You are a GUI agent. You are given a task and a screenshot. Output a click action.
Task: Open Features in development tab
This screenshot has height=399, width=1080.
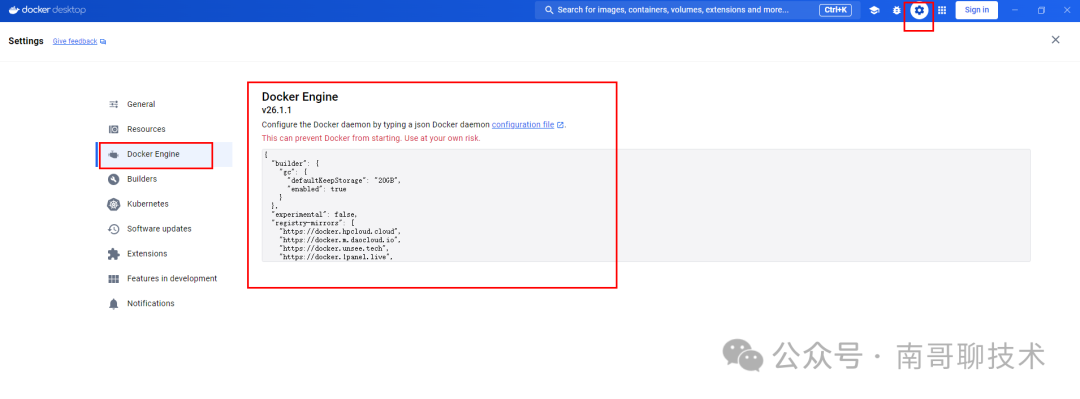164,279
